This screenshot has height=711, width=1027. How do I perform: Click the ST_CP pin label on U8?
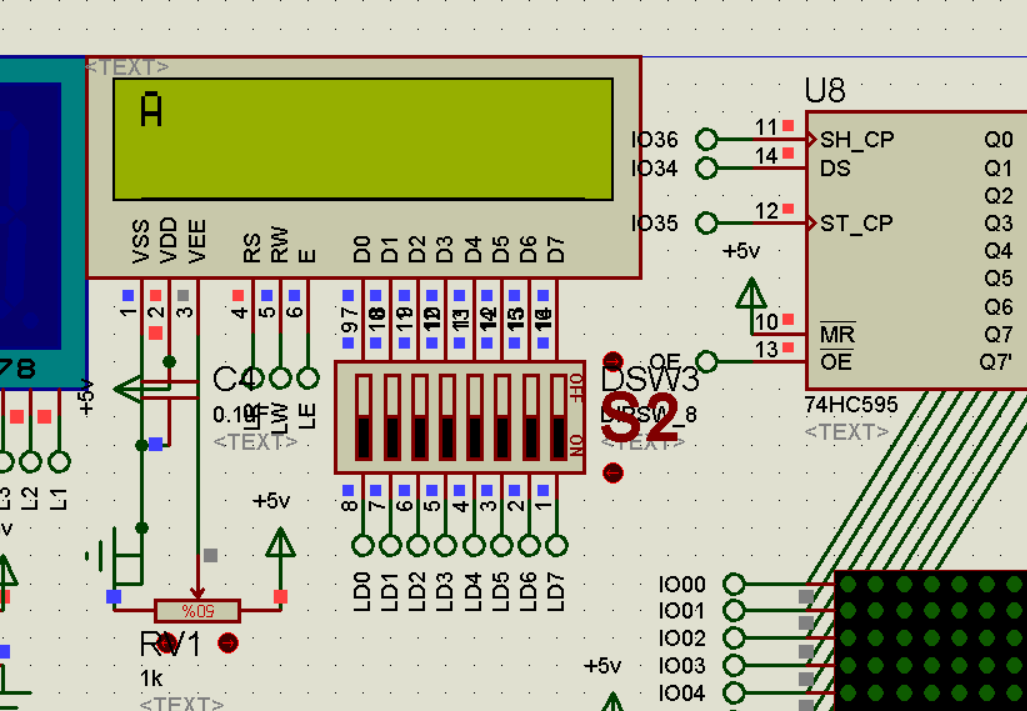click(857, 223)
